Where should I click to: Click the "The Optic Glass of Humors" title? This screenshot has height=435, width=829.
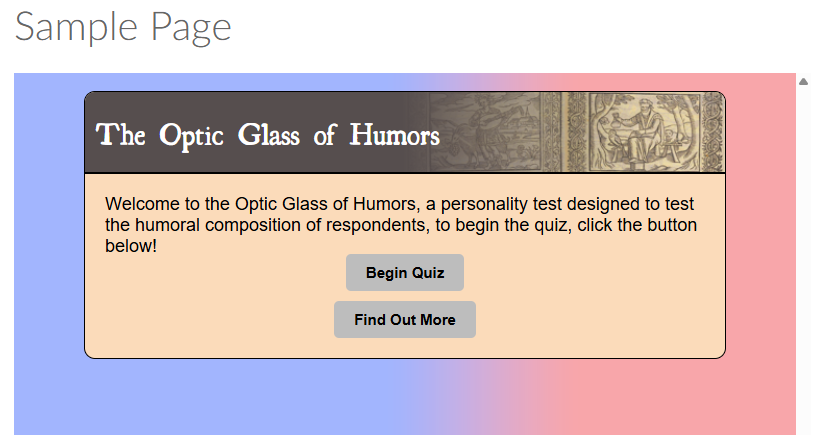click(x=268, y=135)
